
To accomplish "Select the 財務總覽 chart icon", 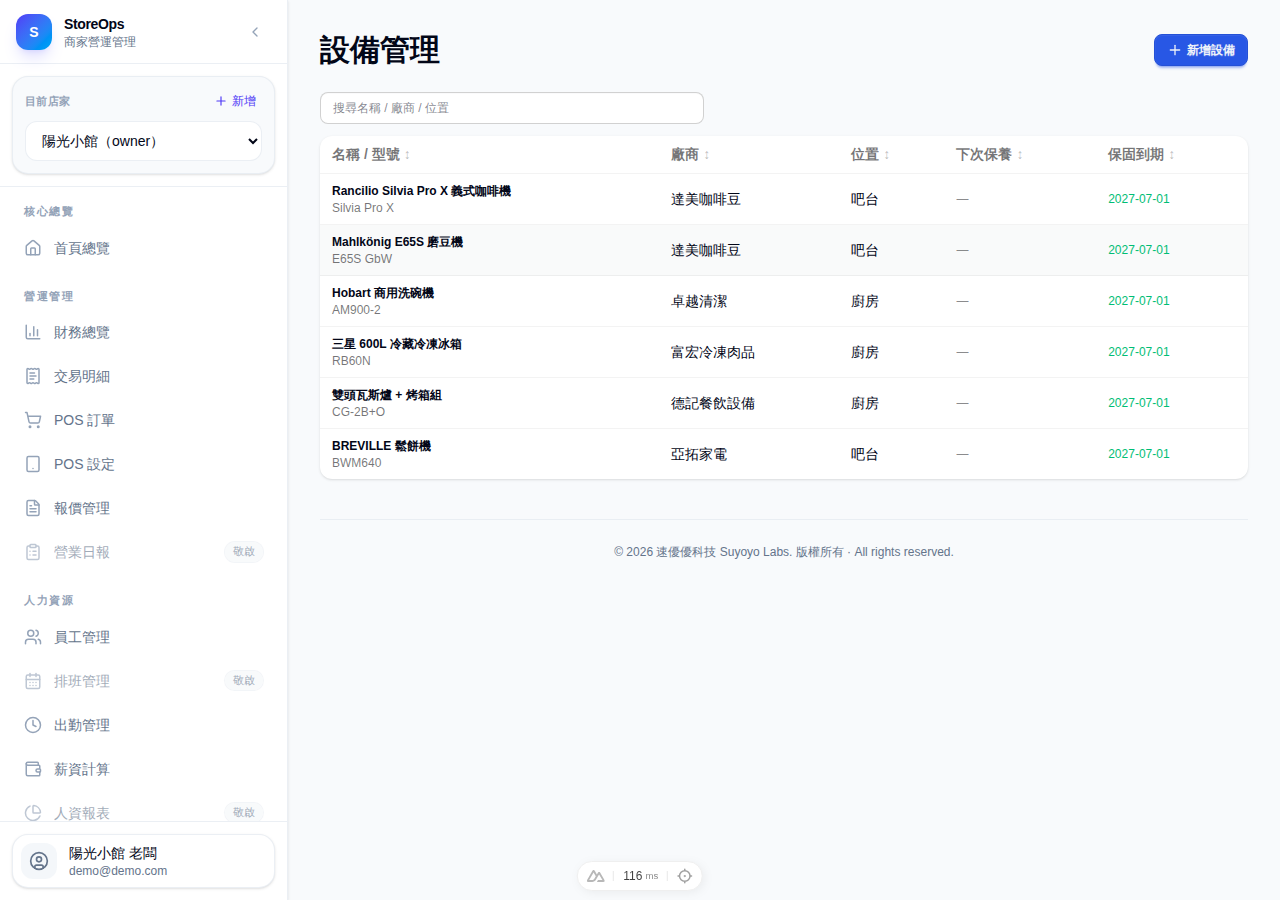I will click(33, 332).
